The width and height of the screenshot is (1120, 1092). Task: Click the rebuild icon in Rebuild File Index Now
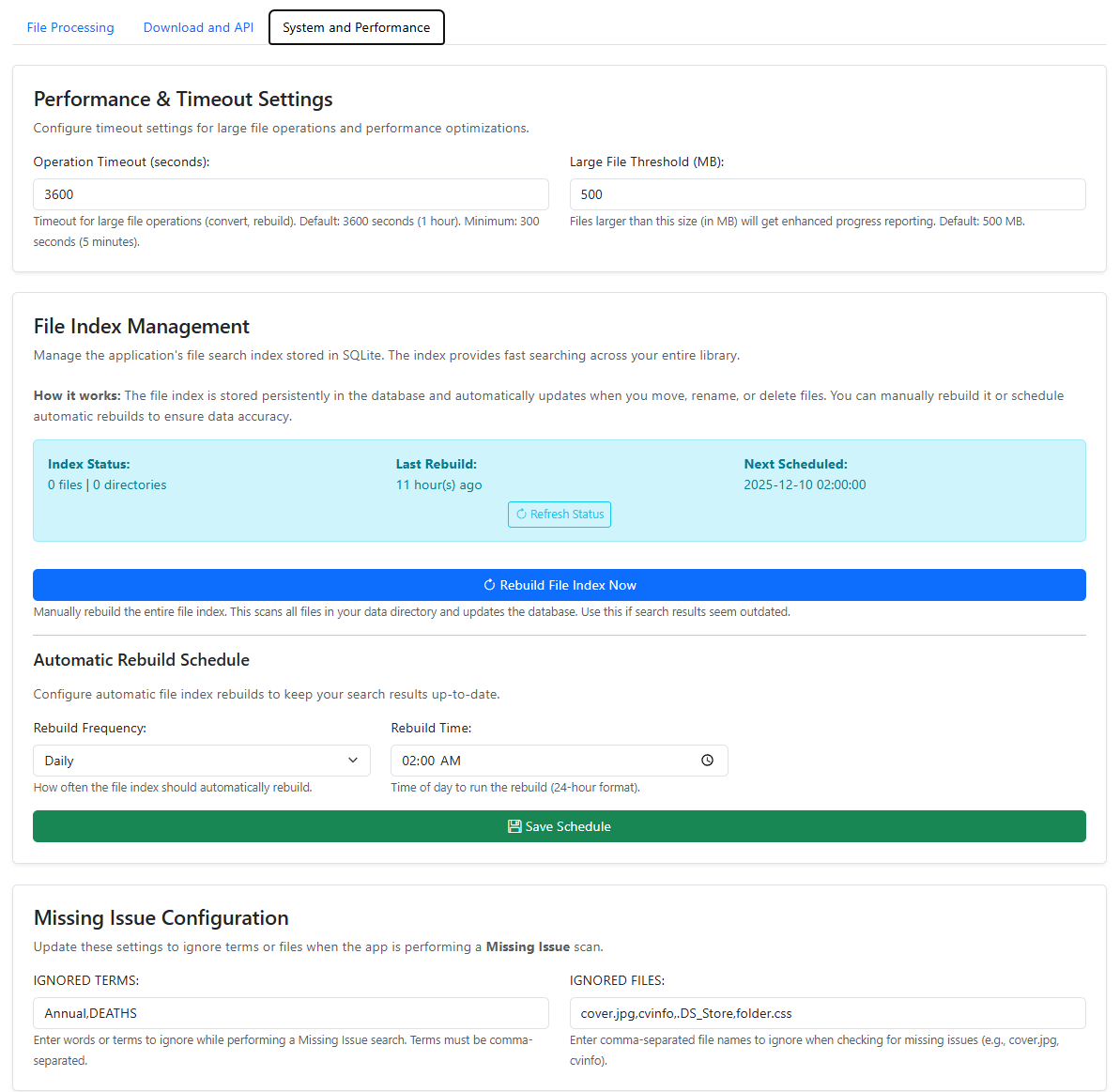click(489, 584)
